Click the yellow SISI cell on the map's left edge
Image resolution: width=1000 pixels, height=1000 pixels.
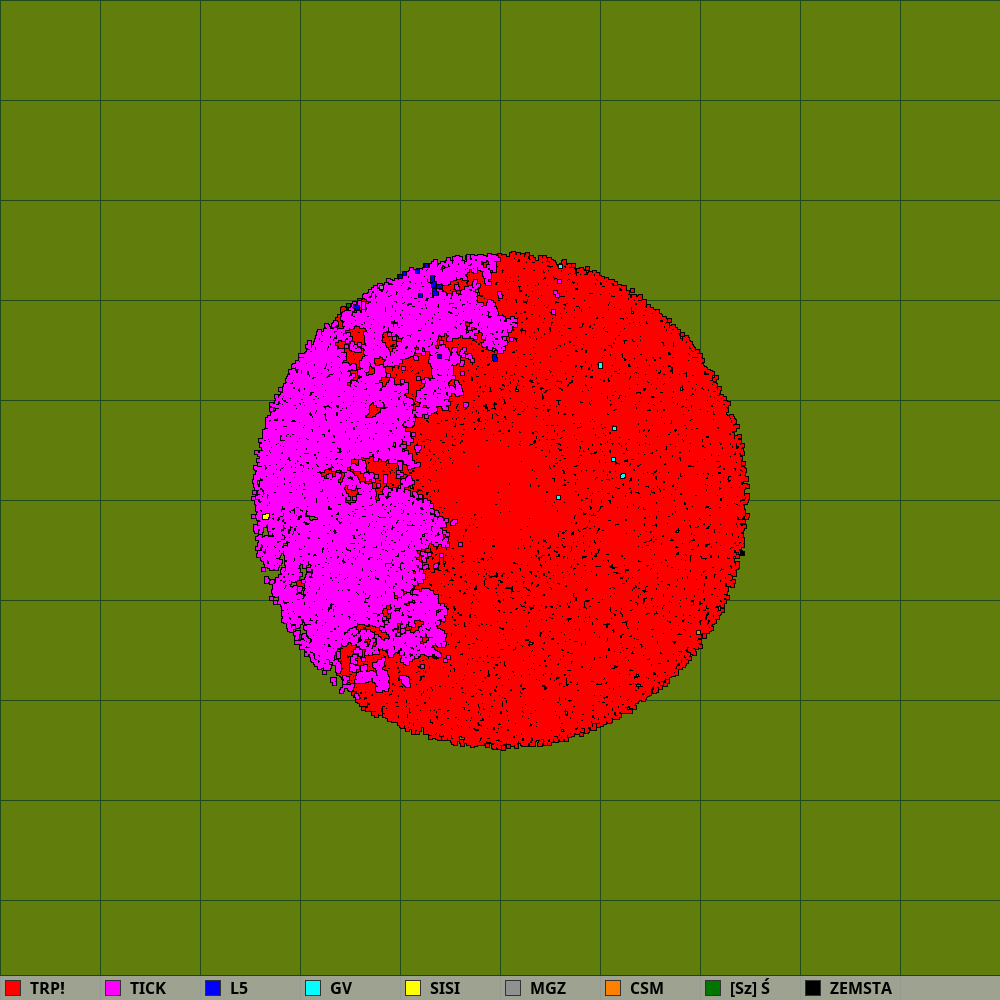(x=266, y=517)
